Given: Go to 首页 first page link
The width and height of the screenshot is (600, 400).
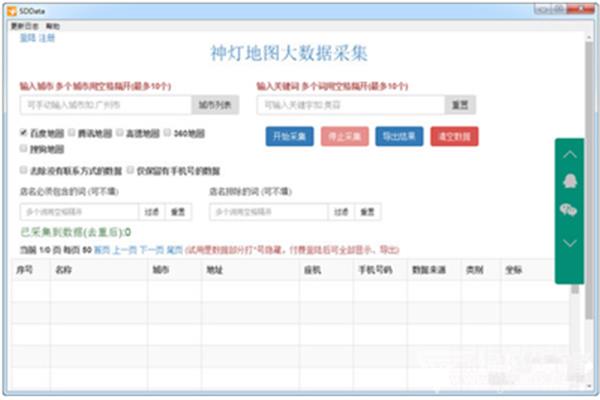Looking at the screenshot, I should click(x=102, y=250).
